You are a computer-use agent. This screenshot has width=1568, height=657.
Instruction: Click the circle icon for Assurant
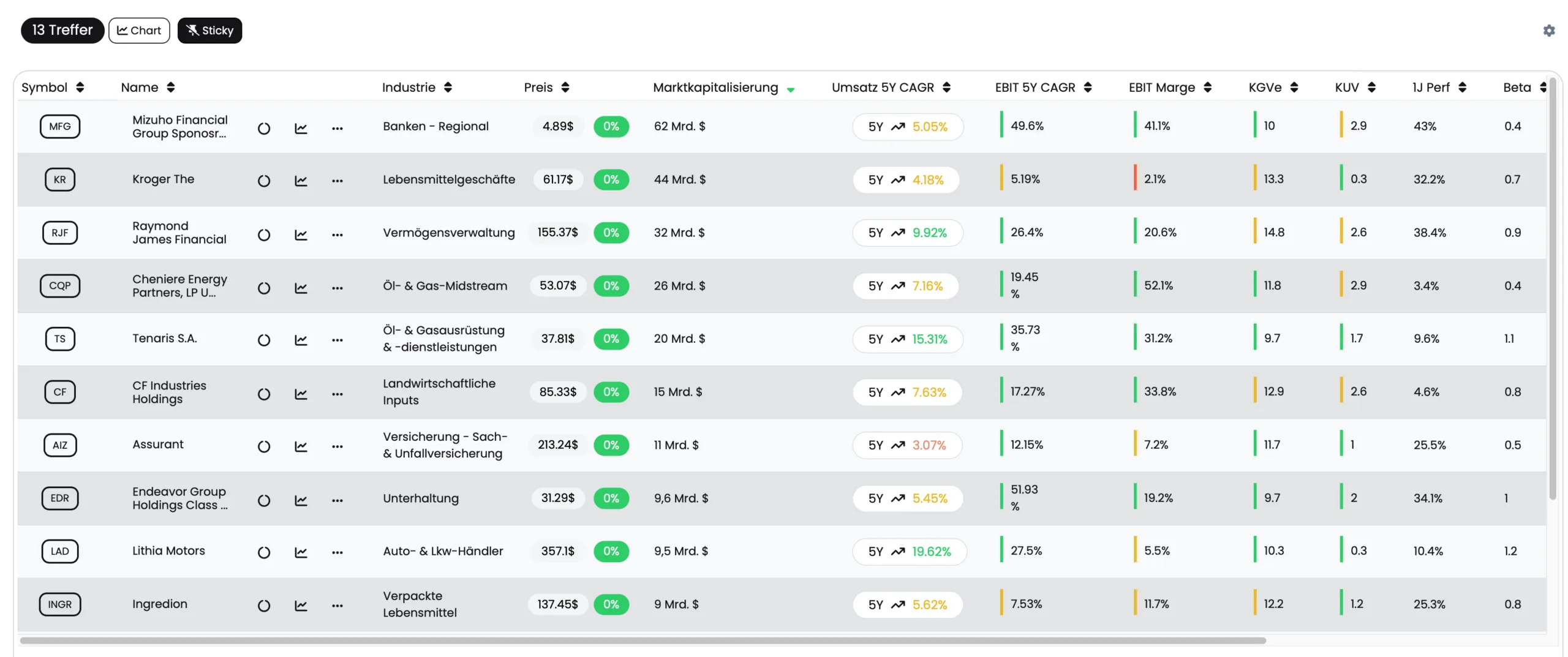pyautogui.click(x=263, y=446)
